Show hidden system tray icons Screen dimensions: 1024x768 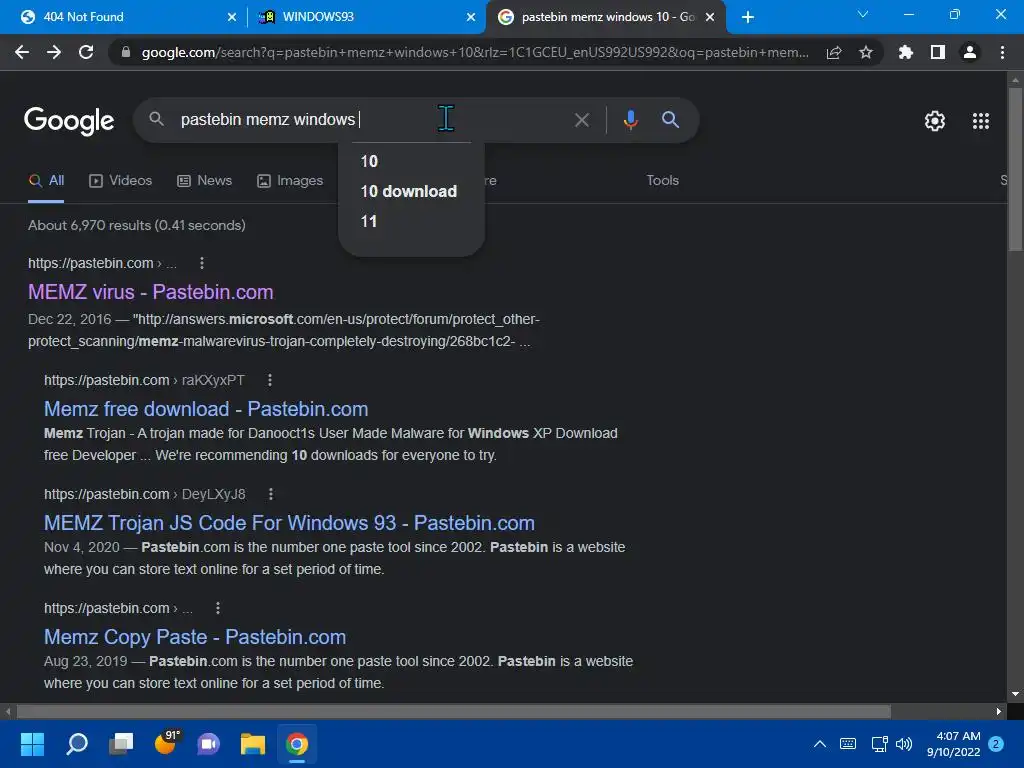(x=820, y=744)
